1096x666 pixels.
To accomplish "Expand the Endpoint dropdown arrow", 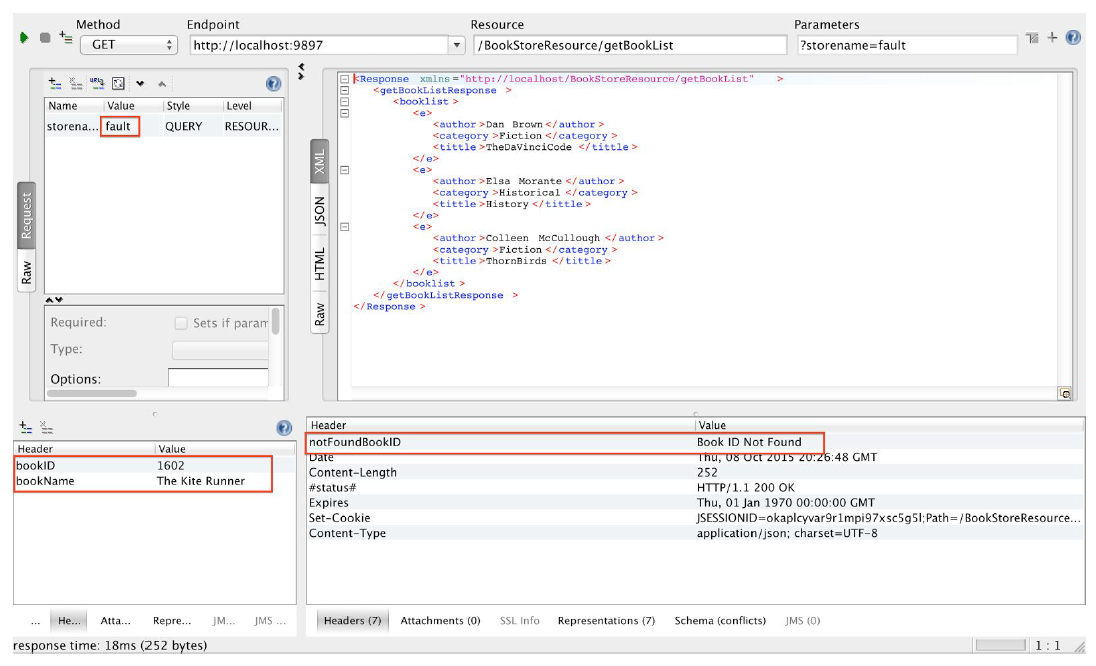I will point(457,45).
